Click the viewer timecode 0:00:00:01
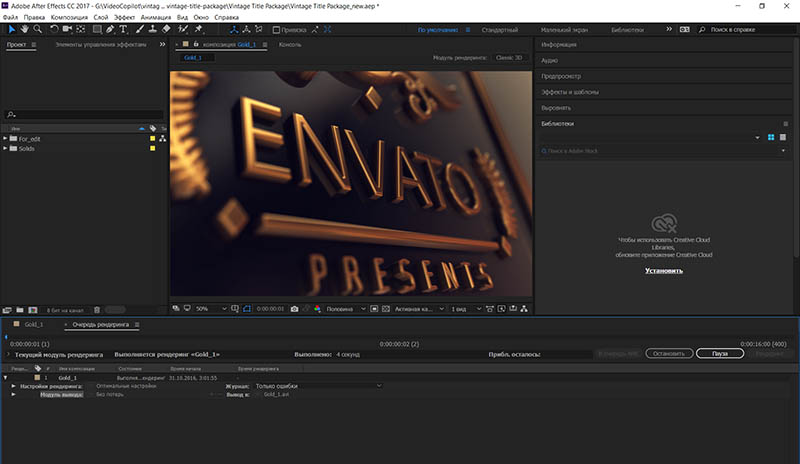Screen dimensions: 800x464 click(270, 309)
